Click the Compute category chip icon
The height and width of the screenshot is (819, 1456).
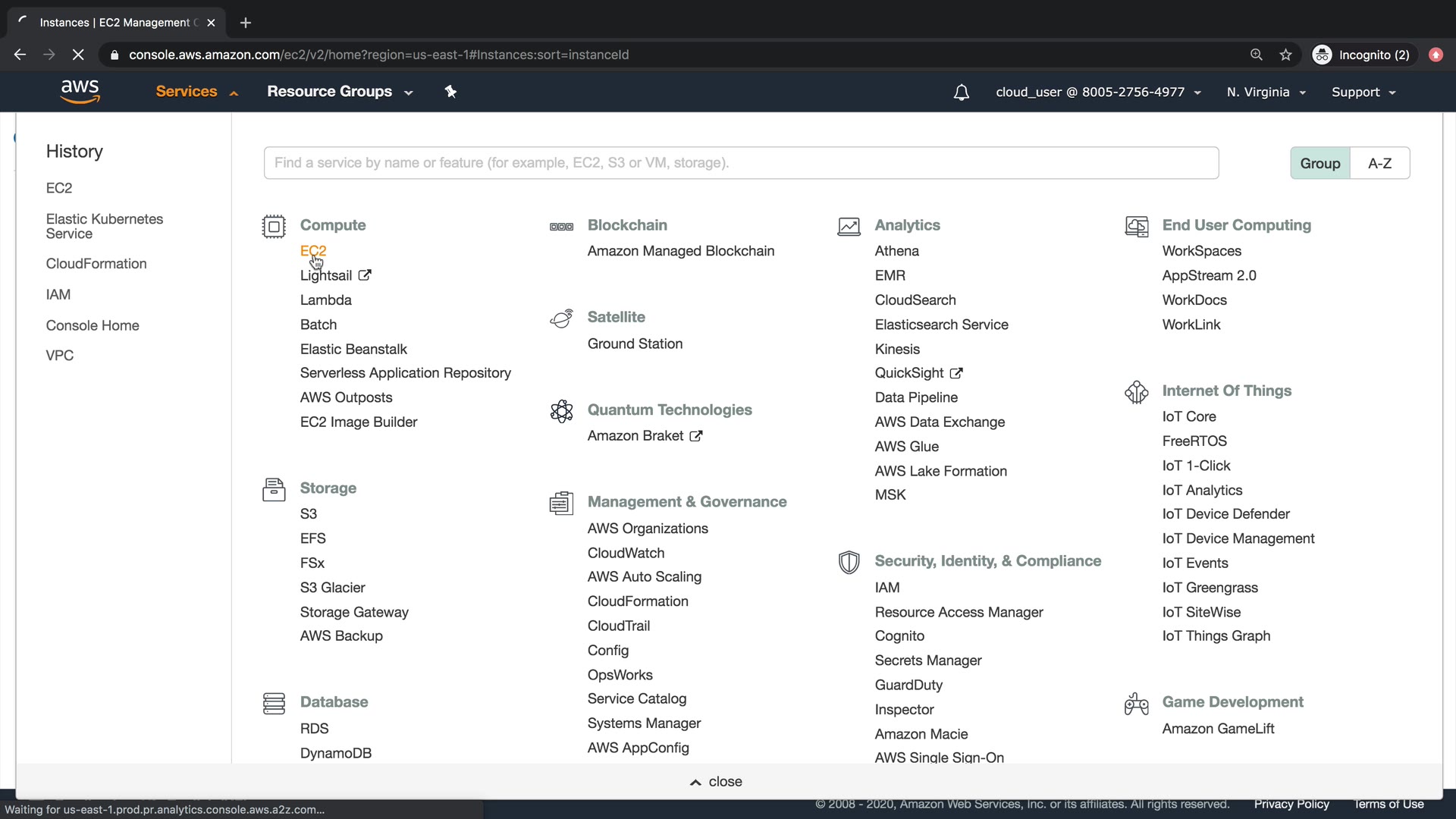pyautogui.click(x=274, y=226)
